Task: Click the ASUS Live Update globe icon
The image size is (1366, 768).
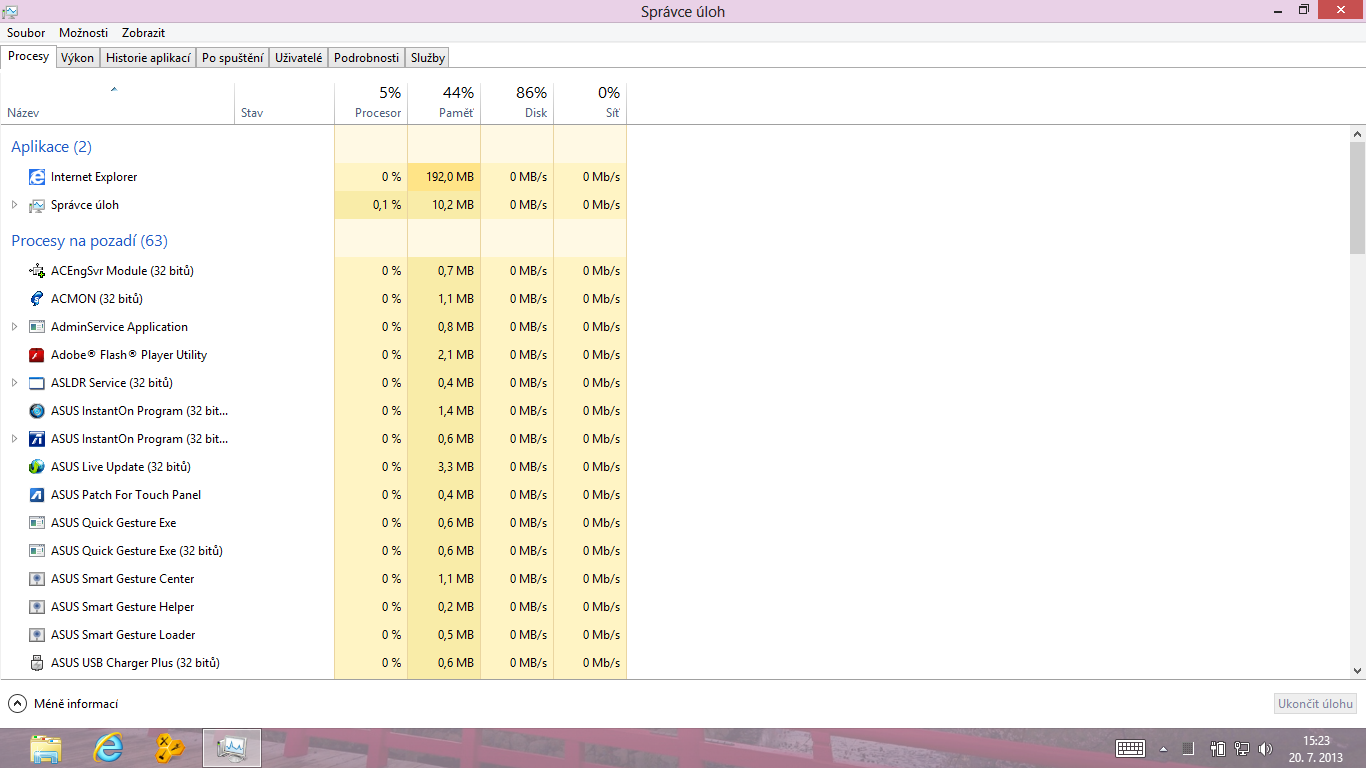Action: click(37, 467)
